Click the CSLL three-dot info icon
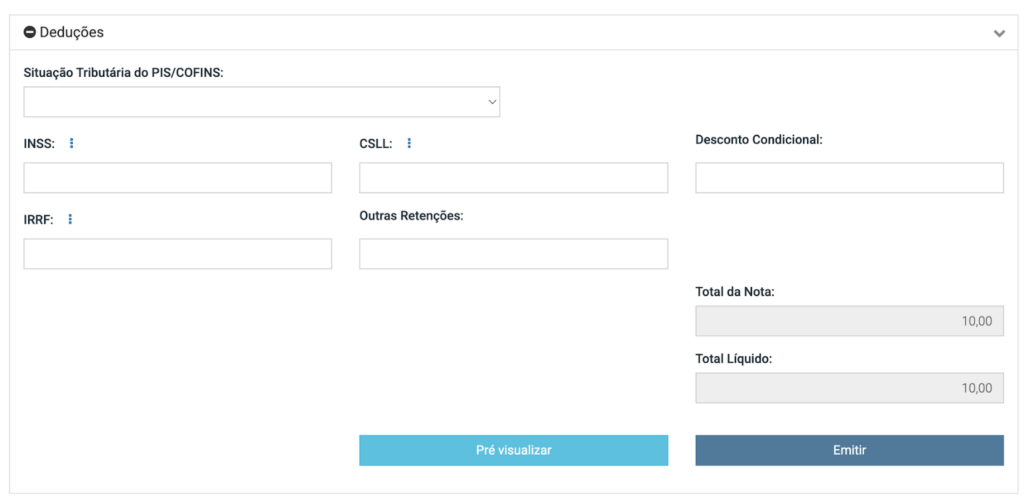Screen dimensions: 1024x497 click(x=408, y=143)
